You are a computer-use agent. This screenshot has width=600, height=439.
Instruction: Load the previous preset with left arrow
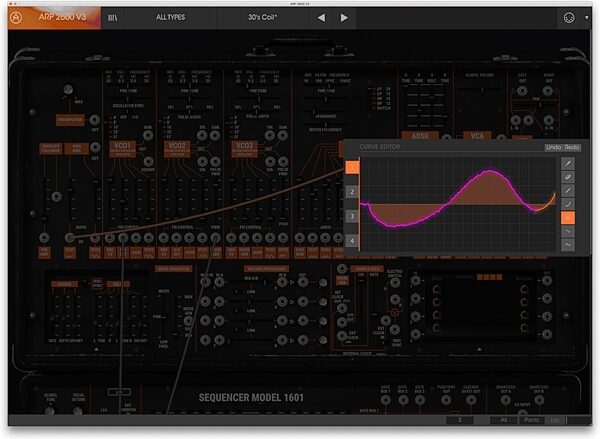pos(321,18)
